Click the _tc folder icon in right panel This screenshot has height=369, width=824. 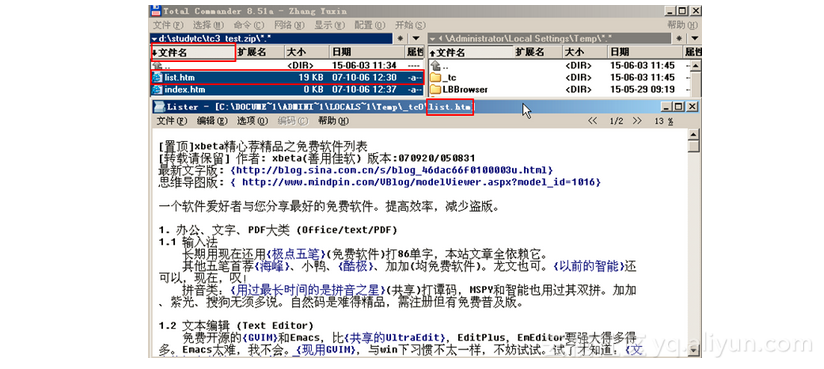435,78
